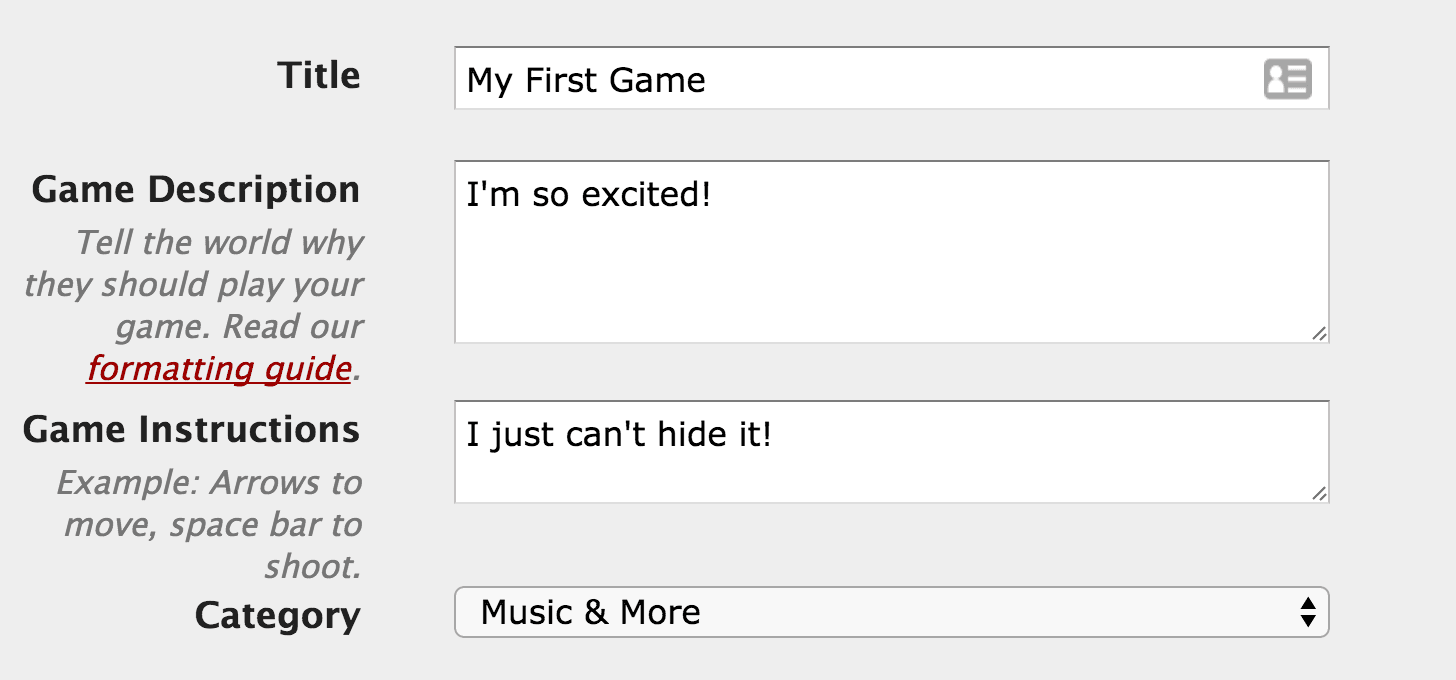Click the contact autofill icon in Title field

point(1287,79)
